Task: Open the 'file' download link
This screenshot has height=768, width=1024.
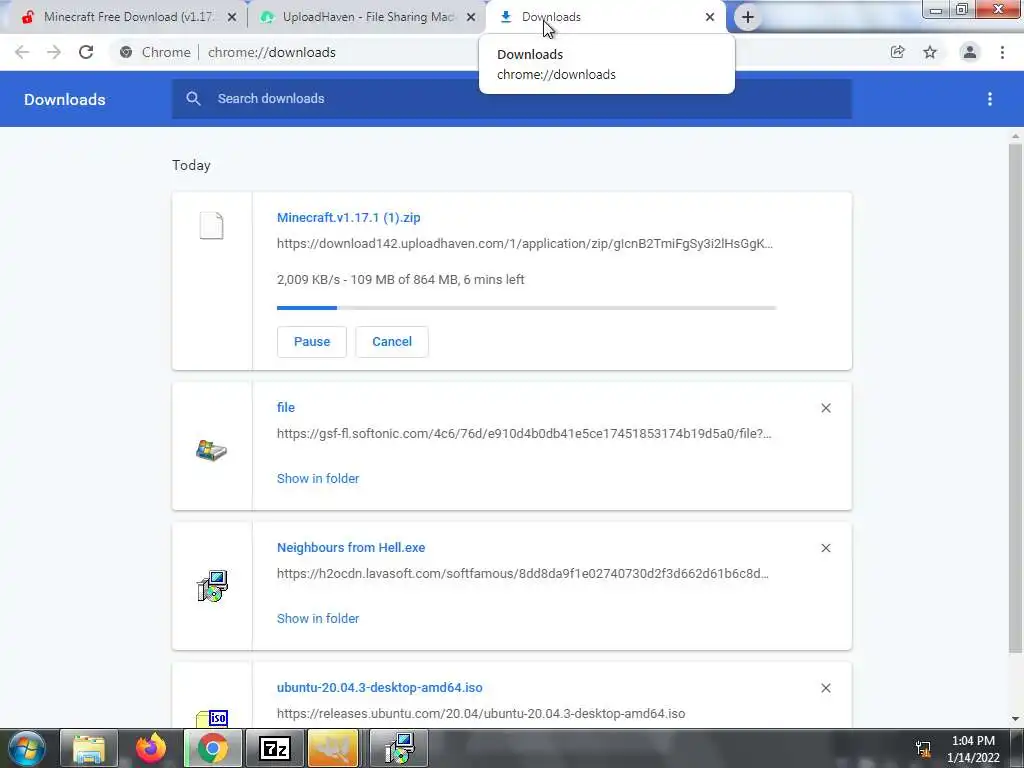Action: (286, 408)
